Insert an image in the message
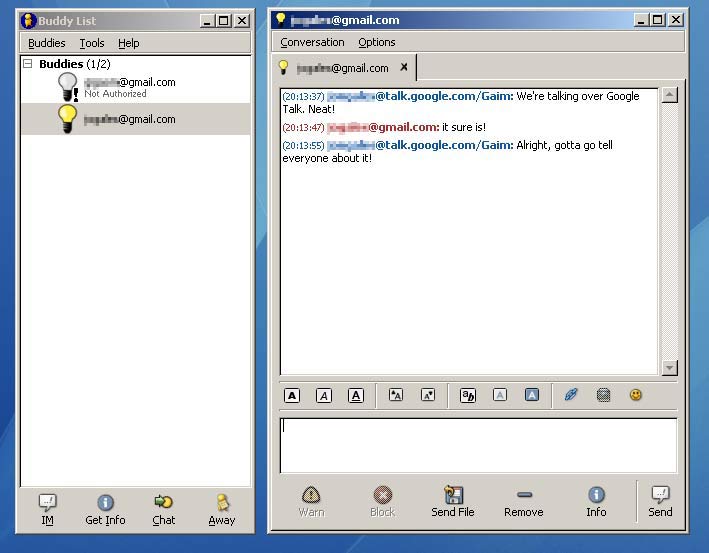 [604, 395]
